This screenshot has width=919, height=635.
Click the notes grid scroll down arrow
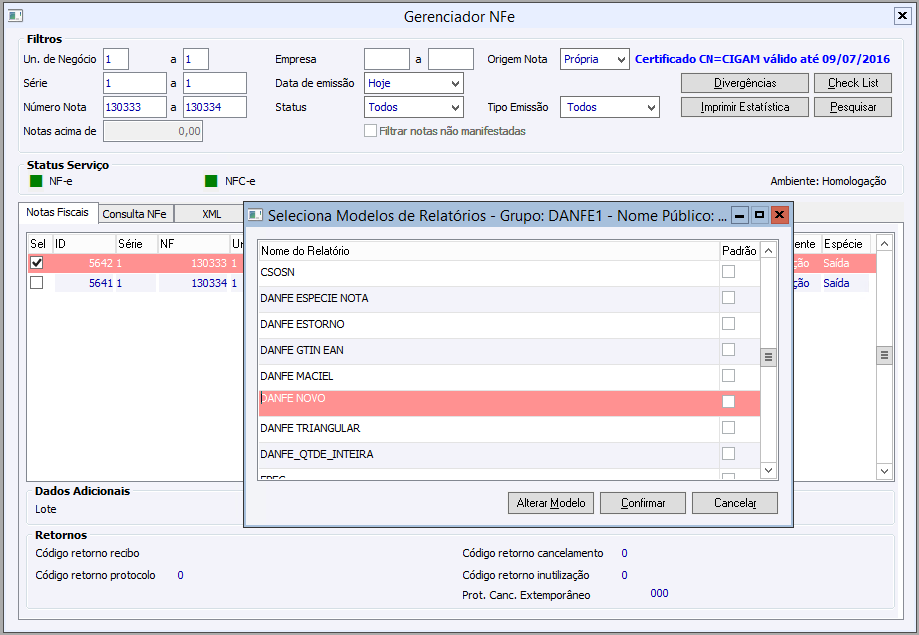(x=884, y=471)
